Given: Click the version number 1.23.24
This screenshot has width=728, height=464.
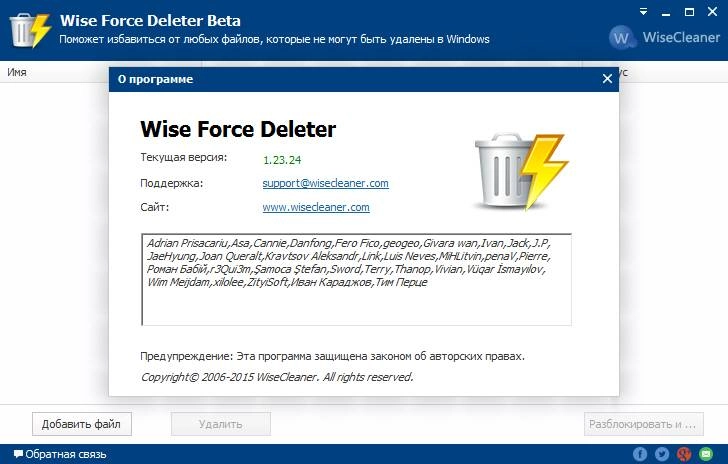Looking at the screenshot, I should pyautogui.click(x=282, y=160).
